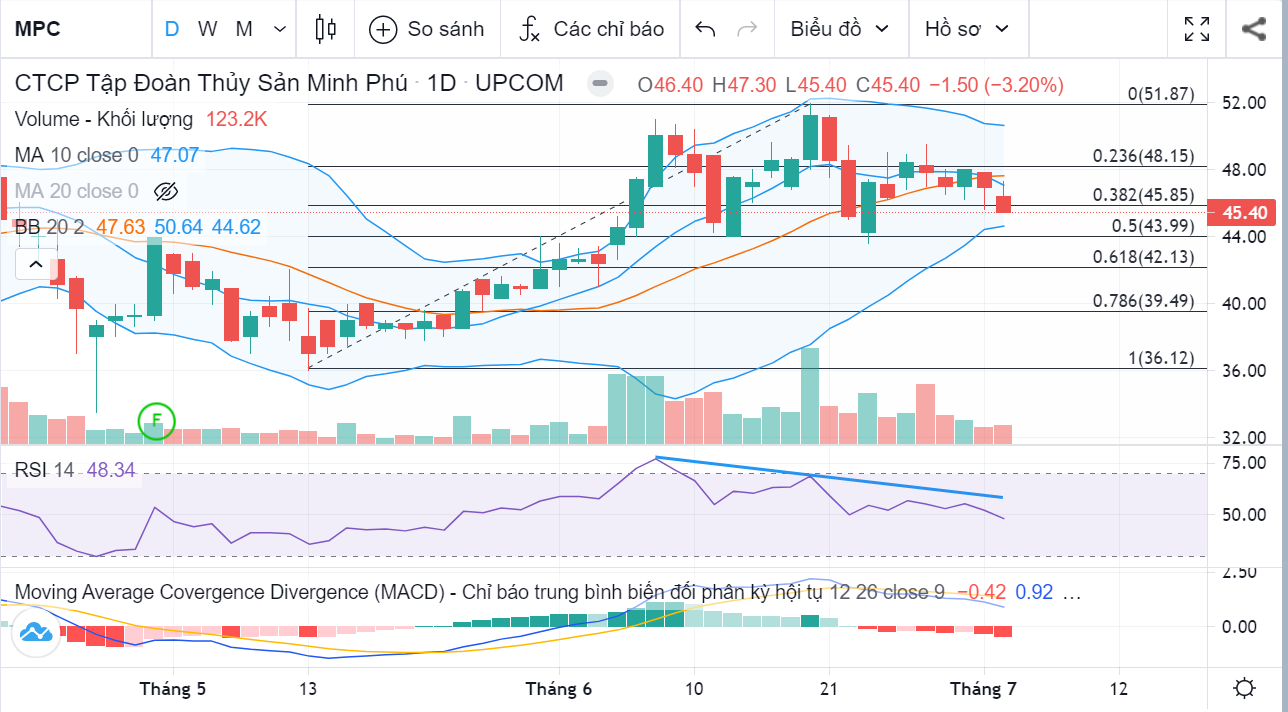Toggle the gray status pill beside UPCOM
This screenshot has width=1288, height=712.
600,84
